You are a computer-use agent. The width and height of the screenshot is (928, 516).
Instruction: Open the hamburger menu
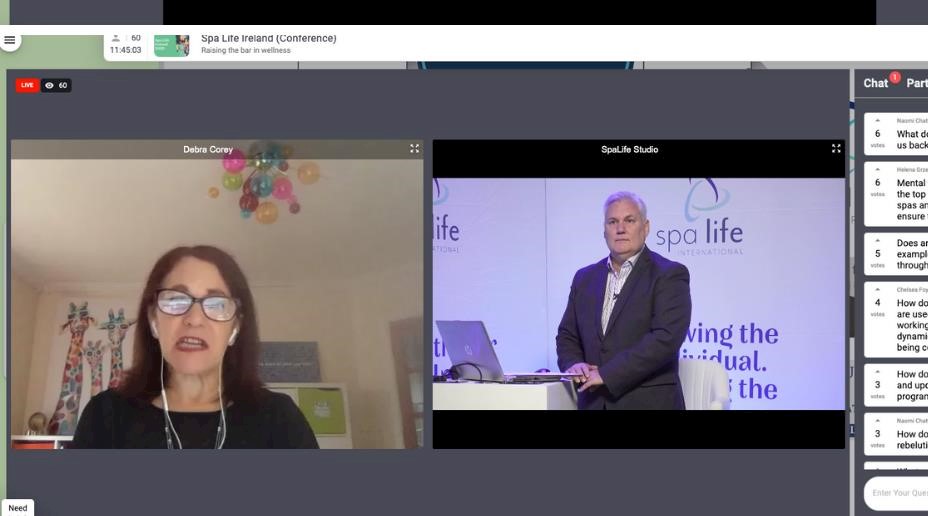[9, 40]
